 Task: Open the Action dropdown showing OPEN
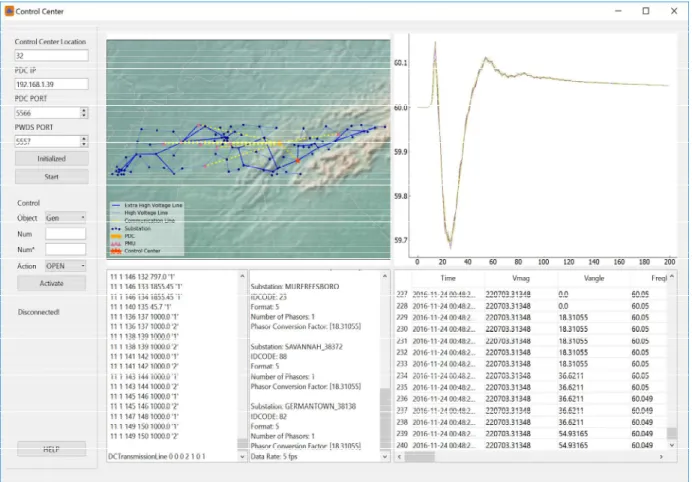click(65, 266)
